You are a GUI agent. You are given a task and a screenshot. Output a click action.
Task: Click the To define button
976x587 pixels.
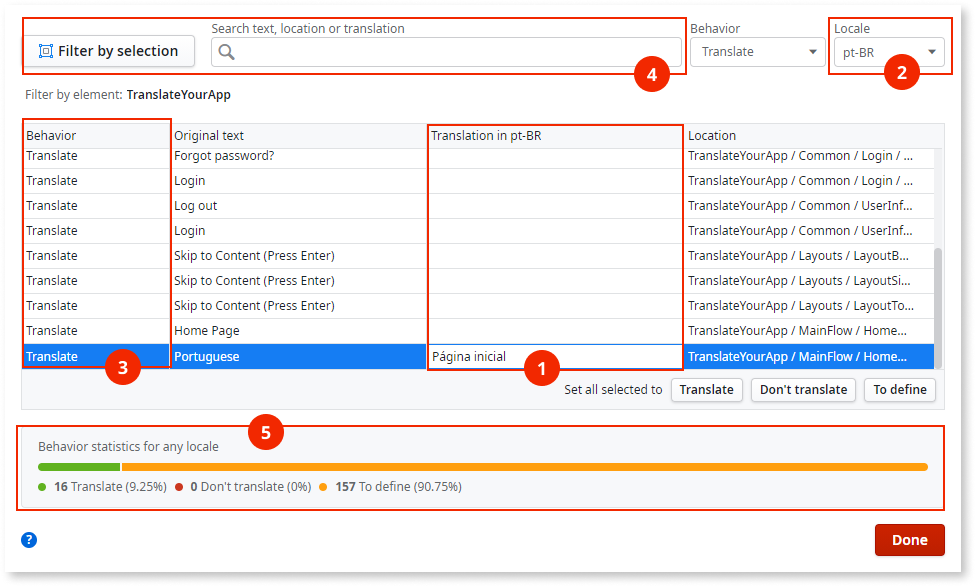tap(899, 390)
